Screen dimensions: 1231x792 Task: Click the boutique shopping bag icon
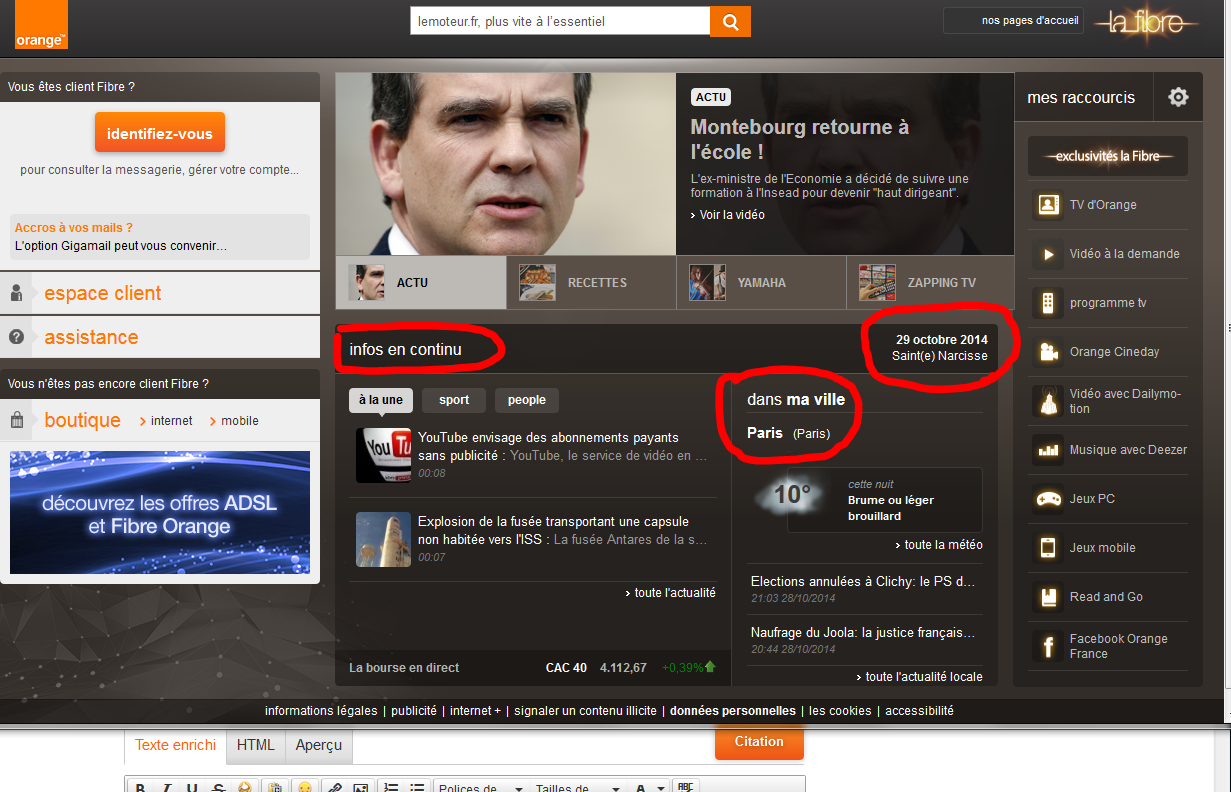coord(17,420)
